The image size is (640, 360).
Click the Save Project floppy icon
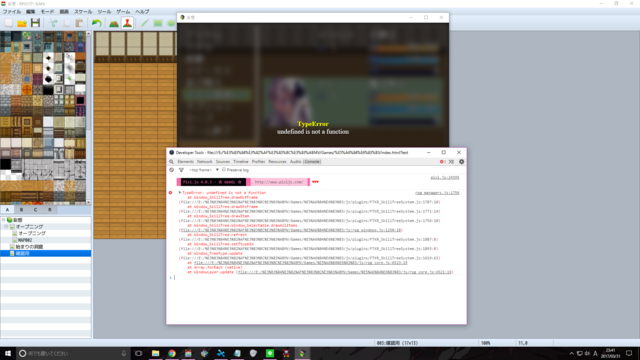tap(36, 23)
